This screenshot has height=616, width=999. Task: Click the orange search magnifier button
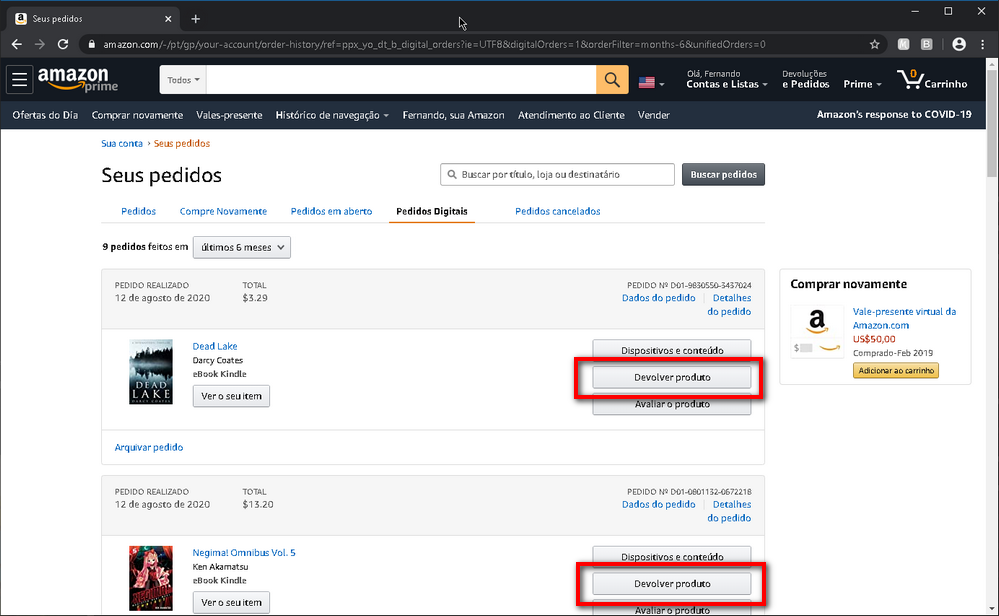pyautogui.click(x=612, y=80)
